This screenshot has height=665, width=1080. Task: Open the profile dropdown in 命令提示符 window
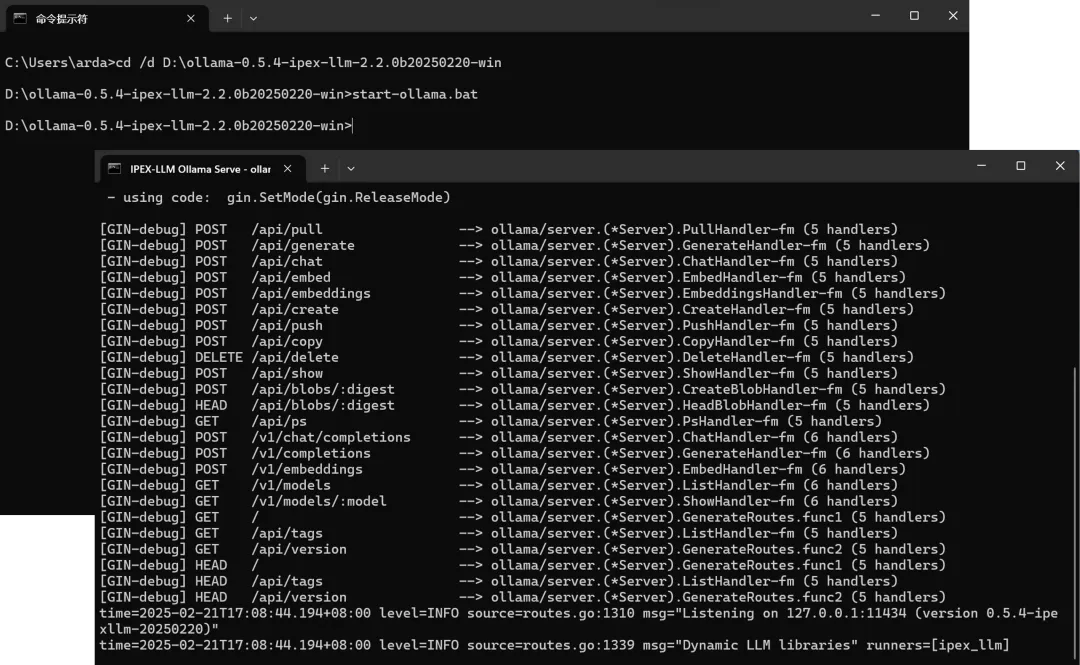(253, 18)
